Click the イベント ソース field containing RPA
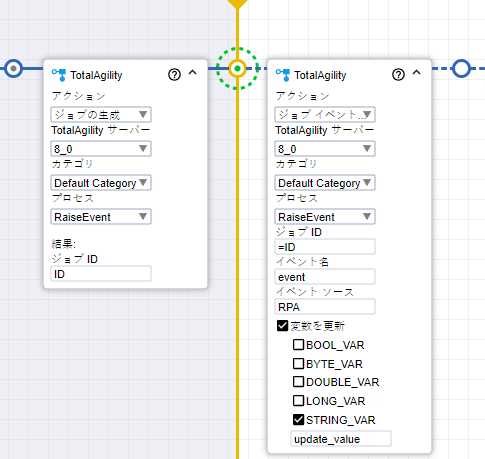 point(325,307)
